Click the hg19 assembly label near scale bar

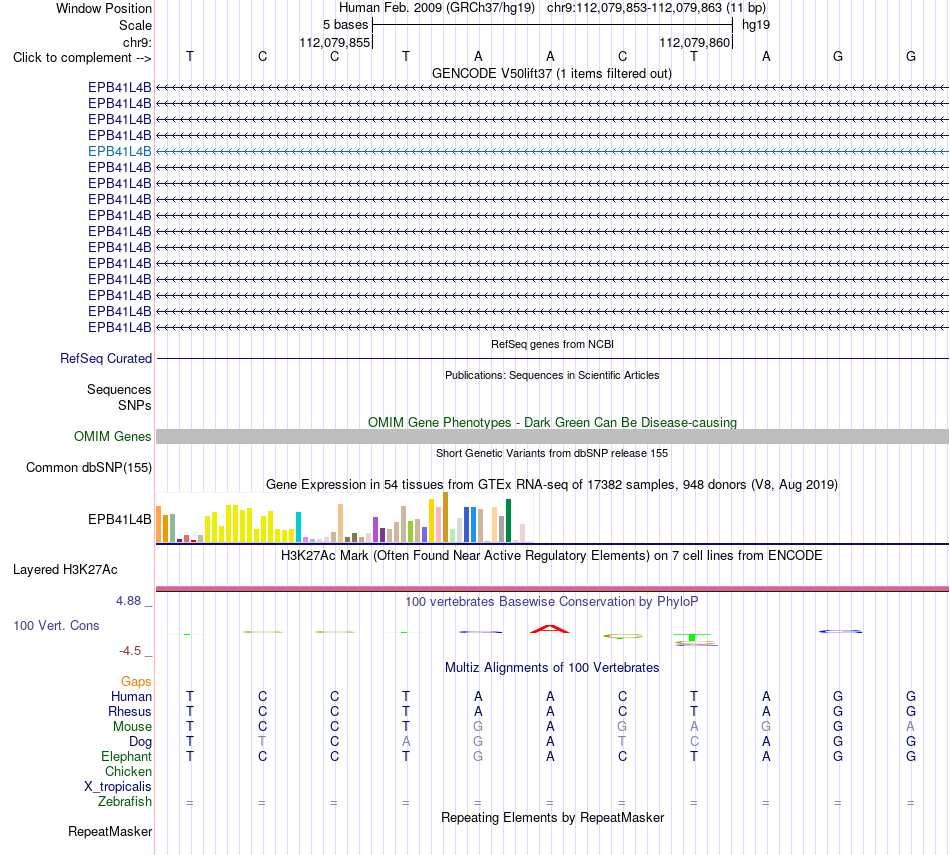pos(756,25)
